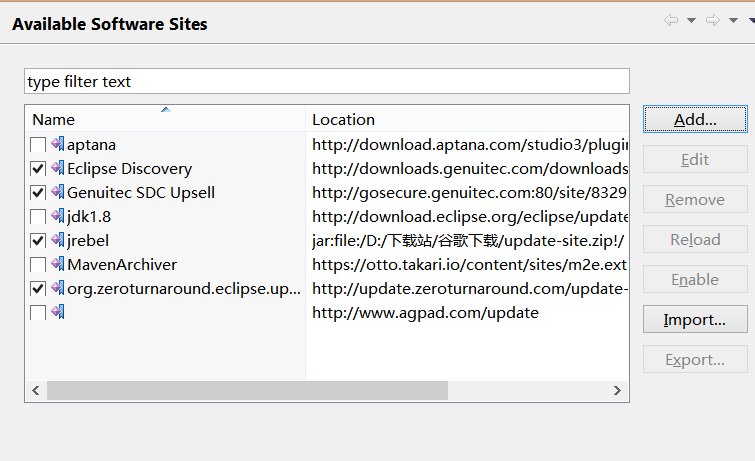Focus the type filter text field
This screenshot has width=755, height=461.
coord(327,81)
